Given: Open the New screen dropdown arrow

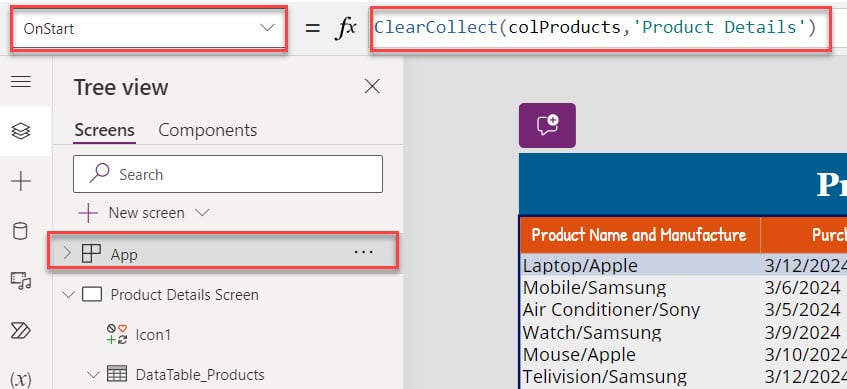Looking at the screenshot, I should pyautogui.click(x=202, y=212).
